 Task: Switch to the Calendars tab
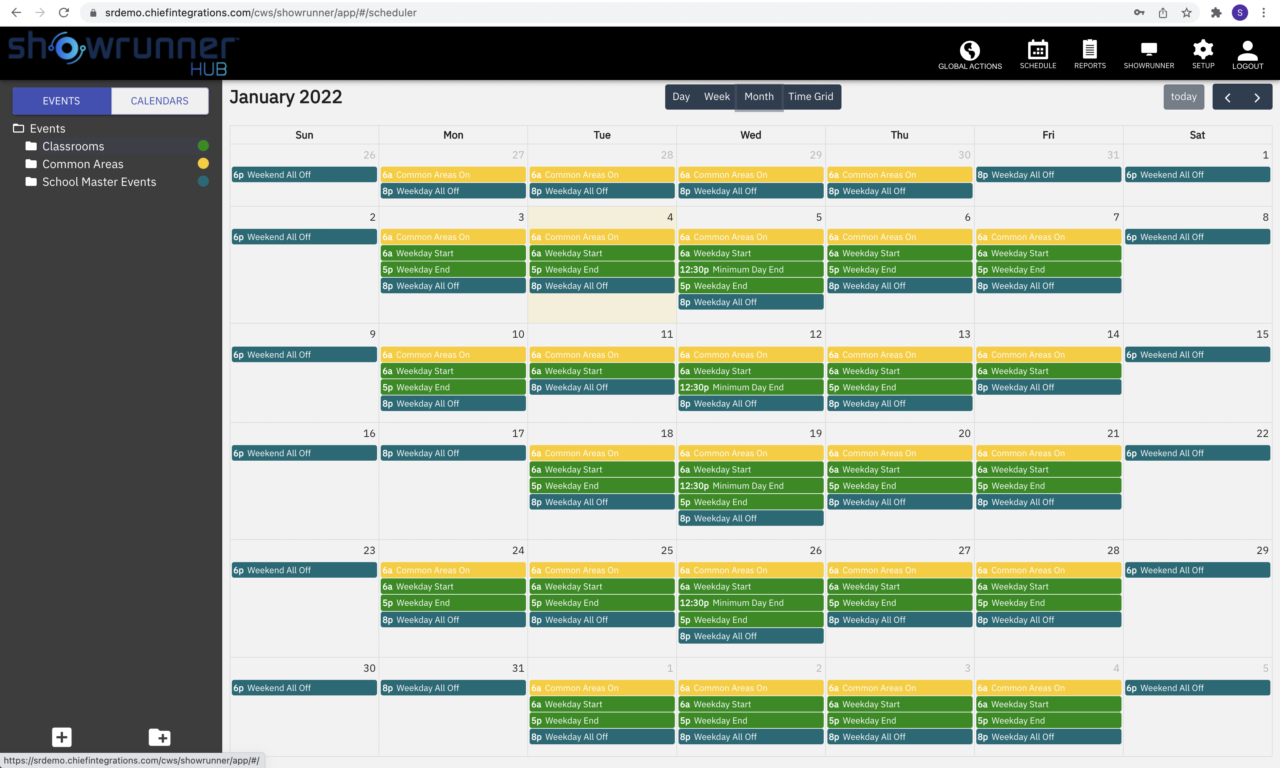pyautogui.click(x=160, y=100)
